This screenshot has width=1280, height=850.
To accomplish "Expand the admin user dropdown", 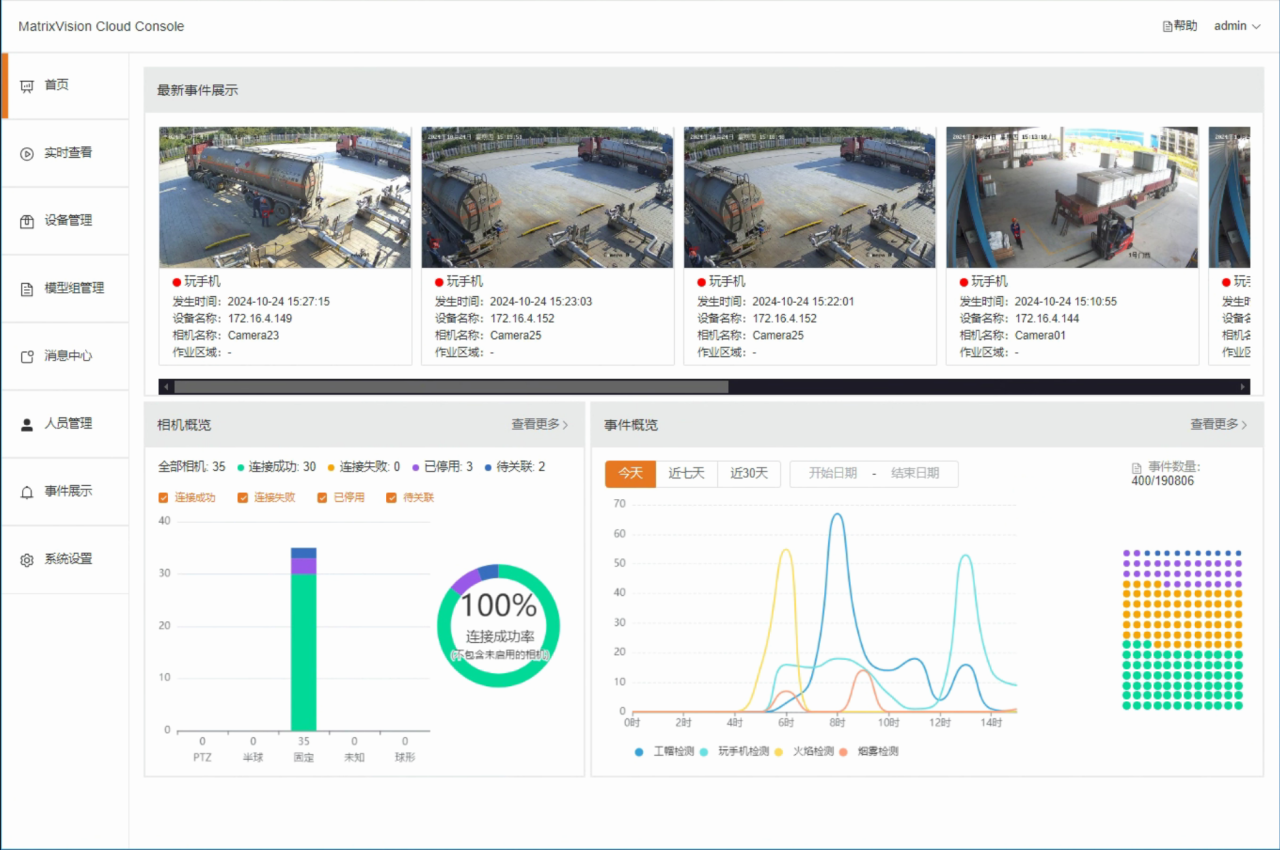I will tap(1237, 26).
